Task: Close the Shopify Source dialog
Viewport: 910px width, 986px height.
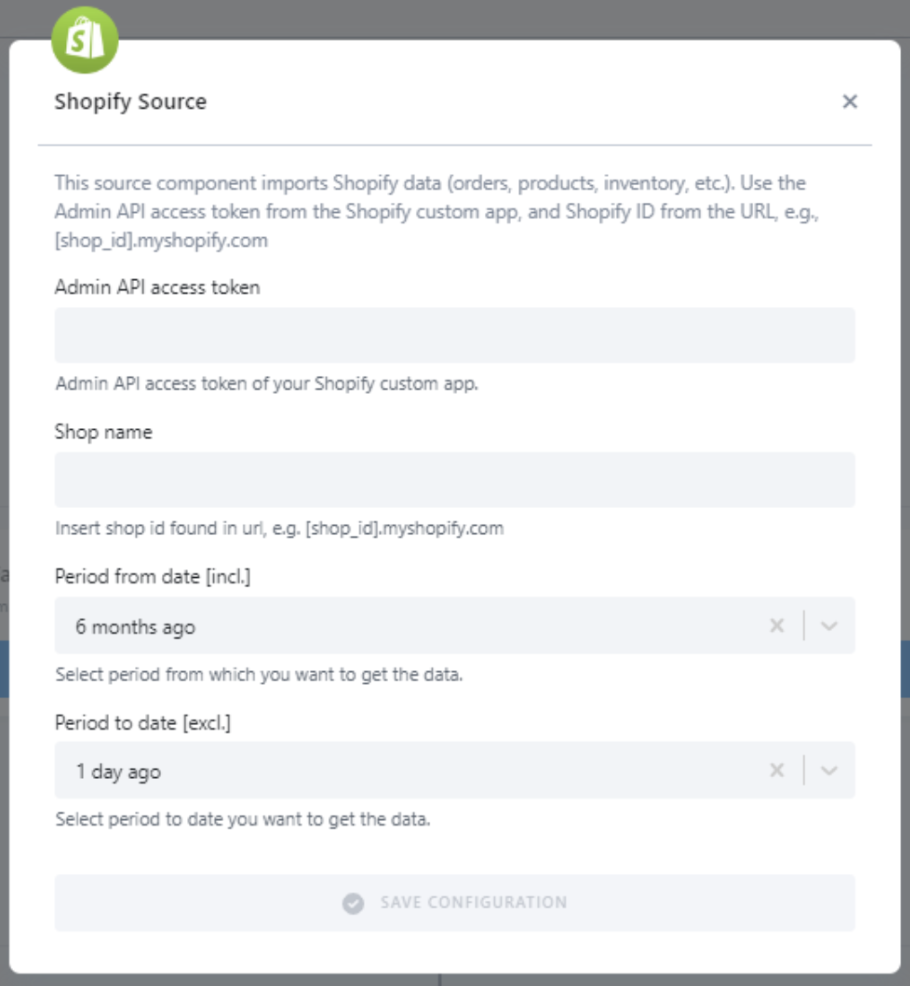Action: click(x=851, y=101)
